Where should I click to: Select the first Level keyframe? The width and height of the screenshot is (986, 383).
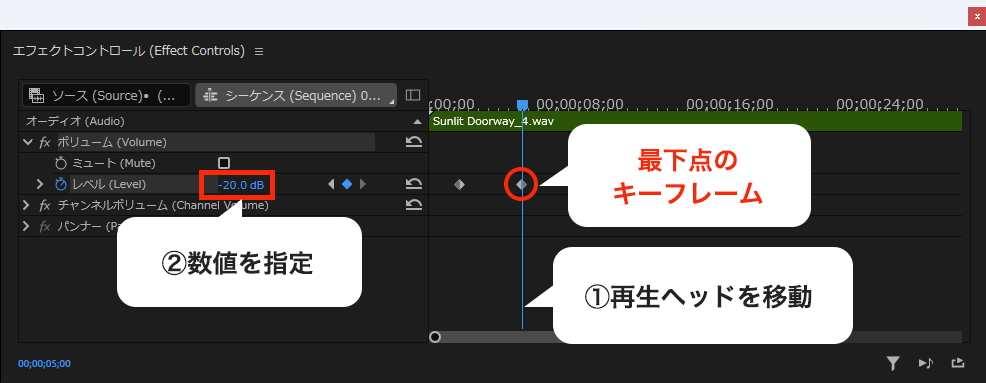459,184
